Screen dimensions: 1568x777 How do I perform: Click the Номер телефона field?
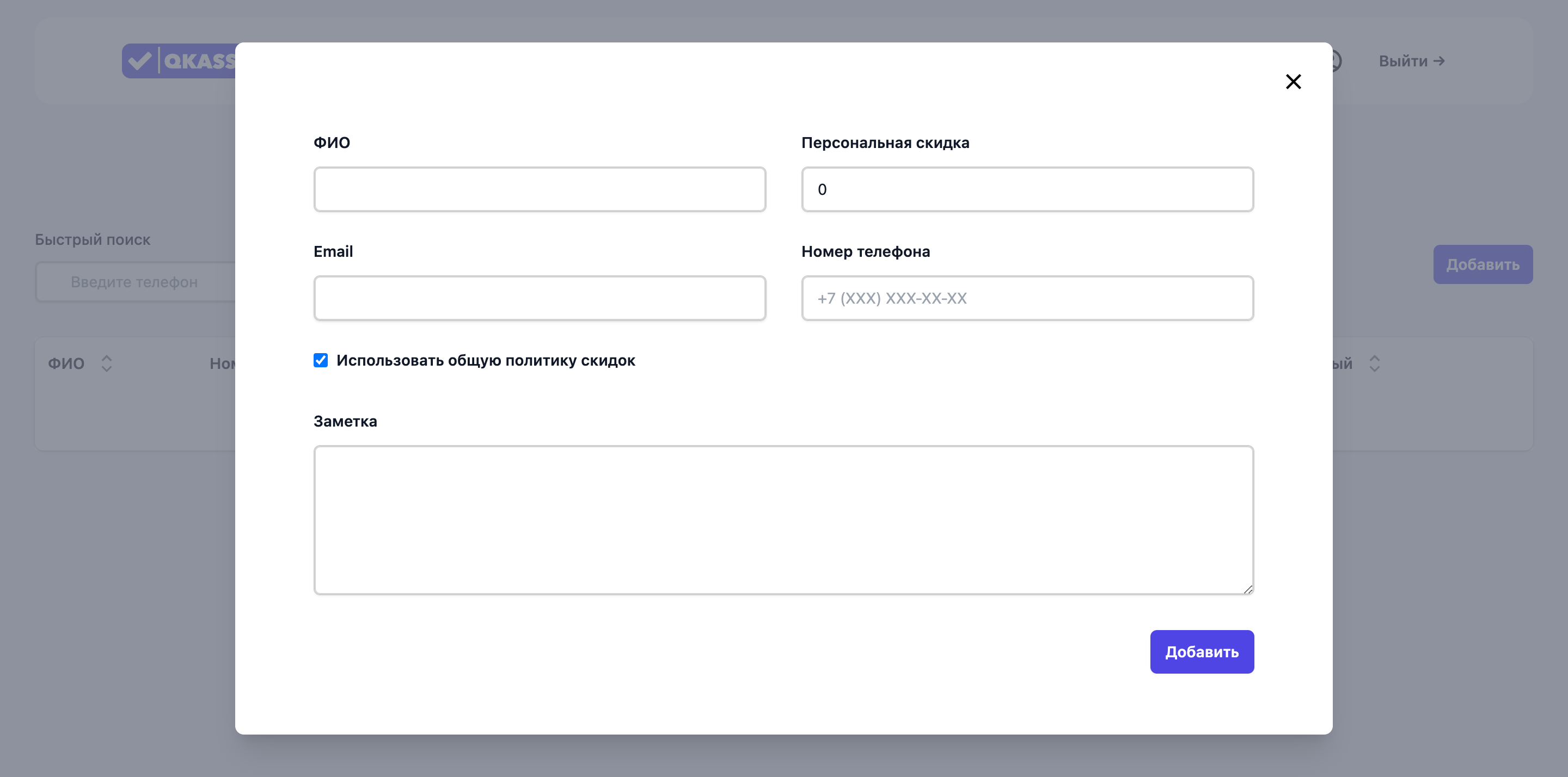pyautogui.click(x=1027, y=298)
